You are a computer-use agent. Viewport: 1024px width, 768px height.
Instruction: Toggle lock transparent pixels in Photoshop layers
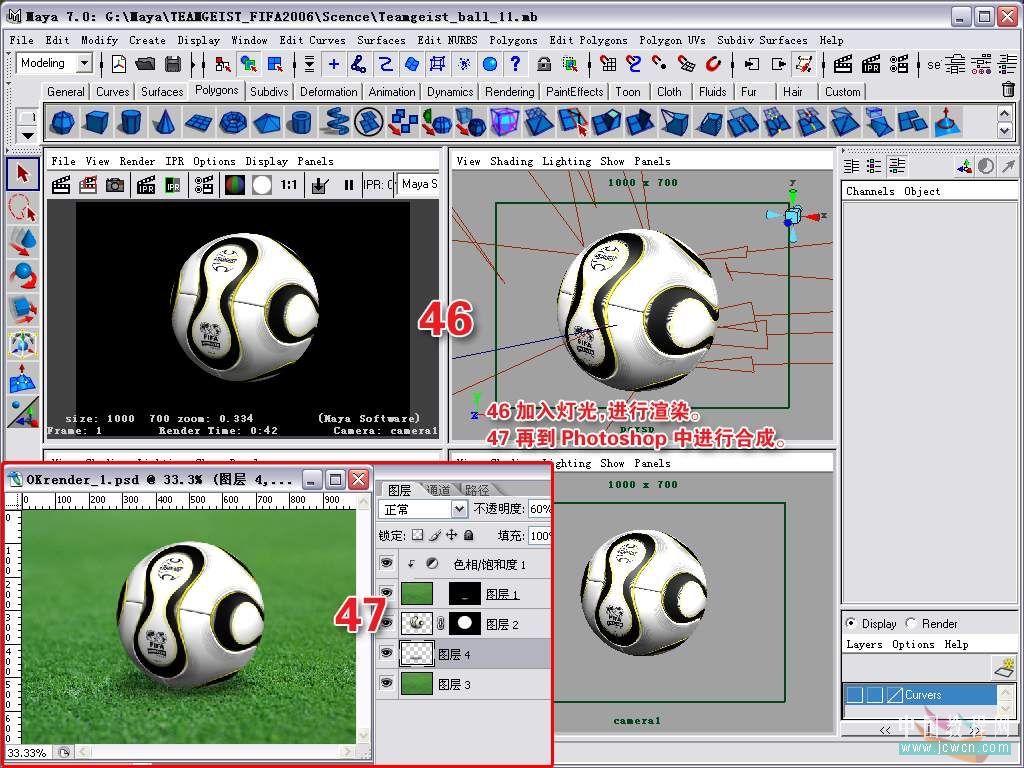(418, 536)
